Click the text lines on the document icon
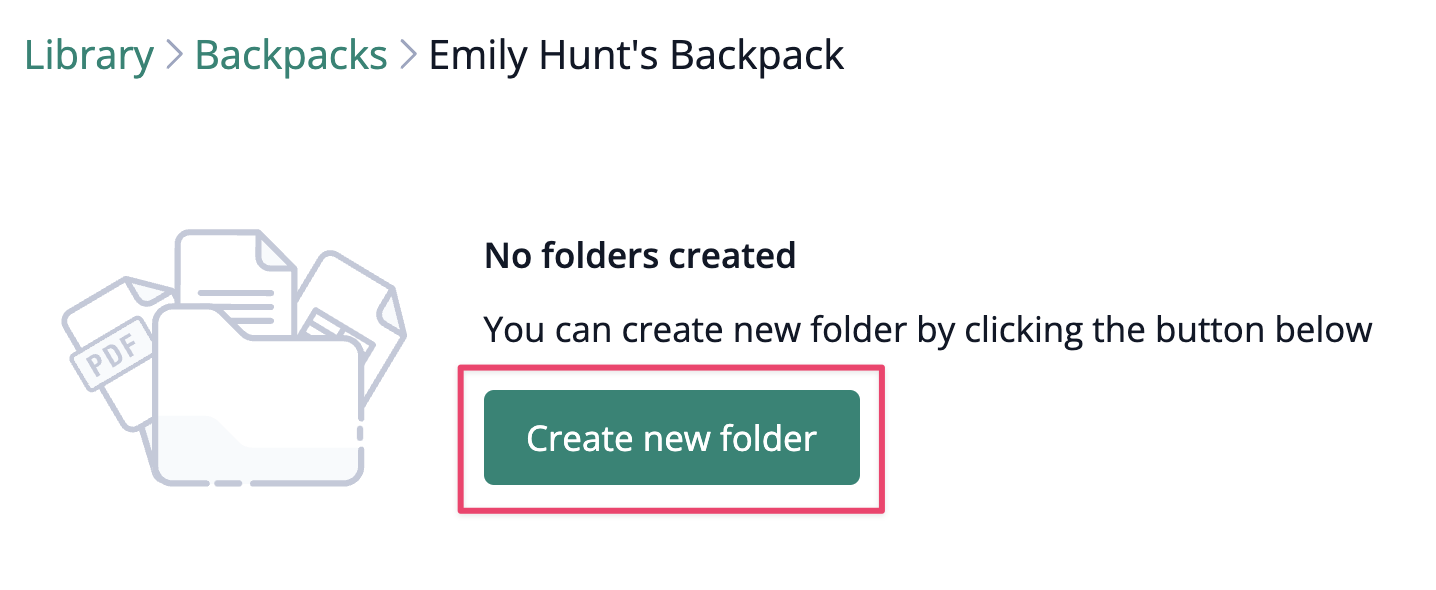Image resolution: width=1436 pixels, height=590 pixels. point(236,301)
